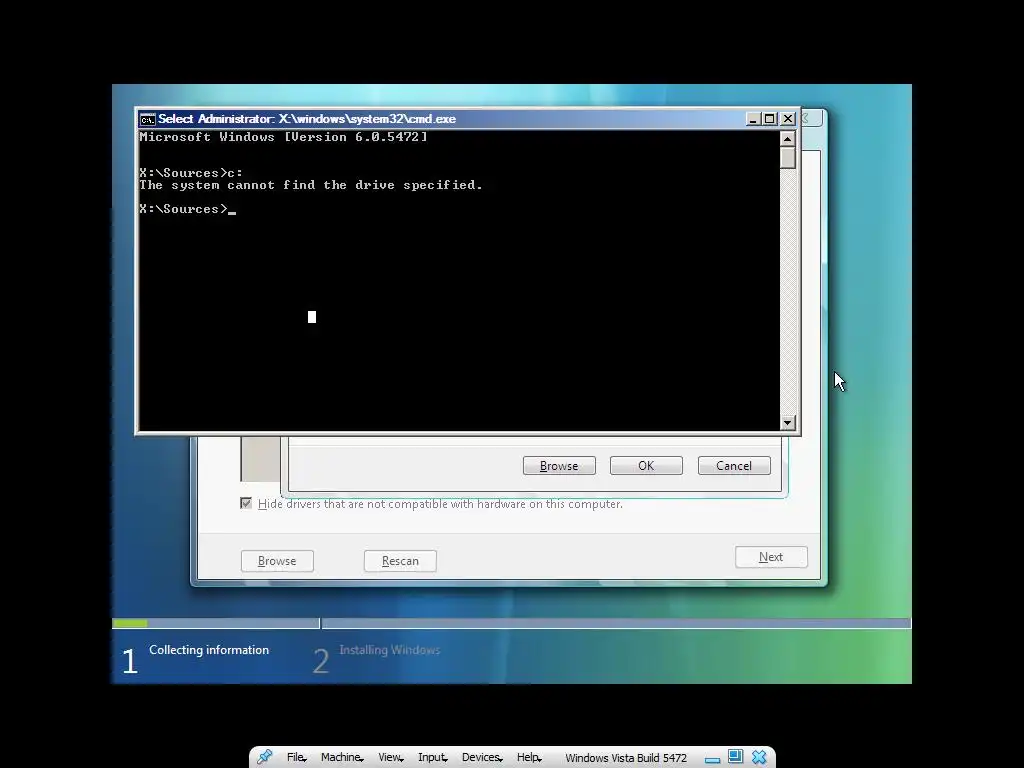This screenshot has height=768, width=1024.
Task: Click the 'X:\Sources>c:' command line
Action: [x=191, y=173]
